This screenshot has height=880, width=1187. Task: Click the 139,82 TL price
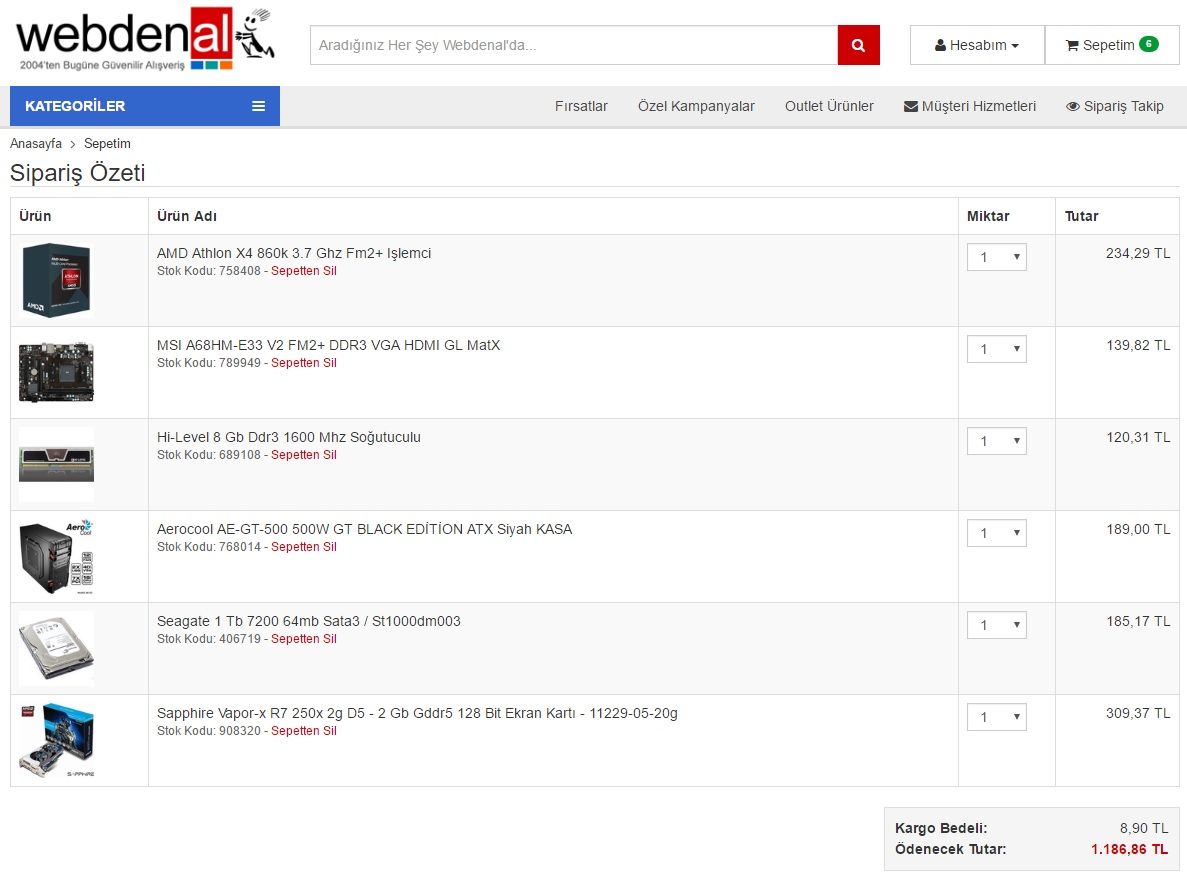coord(1138,345)
